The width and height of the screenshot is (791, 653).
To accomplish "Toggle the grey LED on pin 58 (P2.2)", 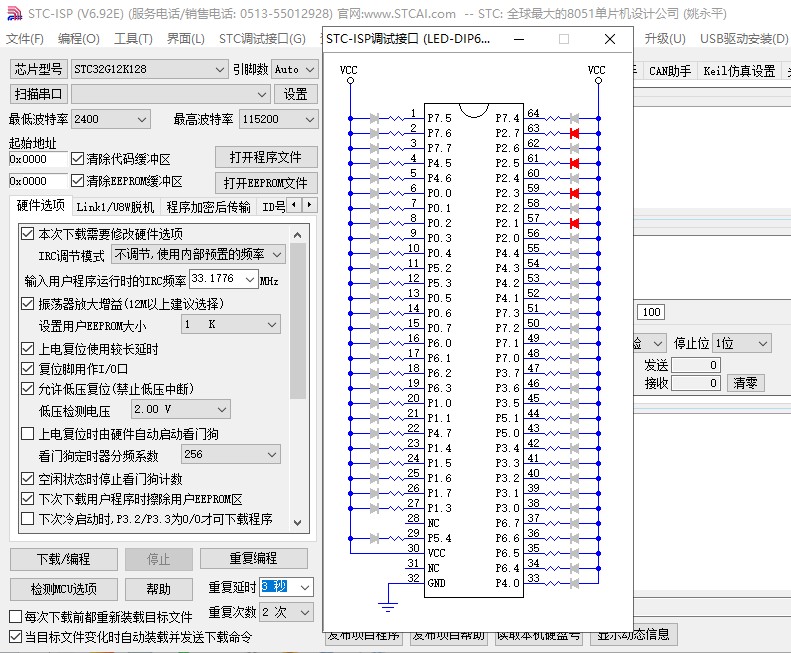I will click(574, 208).
